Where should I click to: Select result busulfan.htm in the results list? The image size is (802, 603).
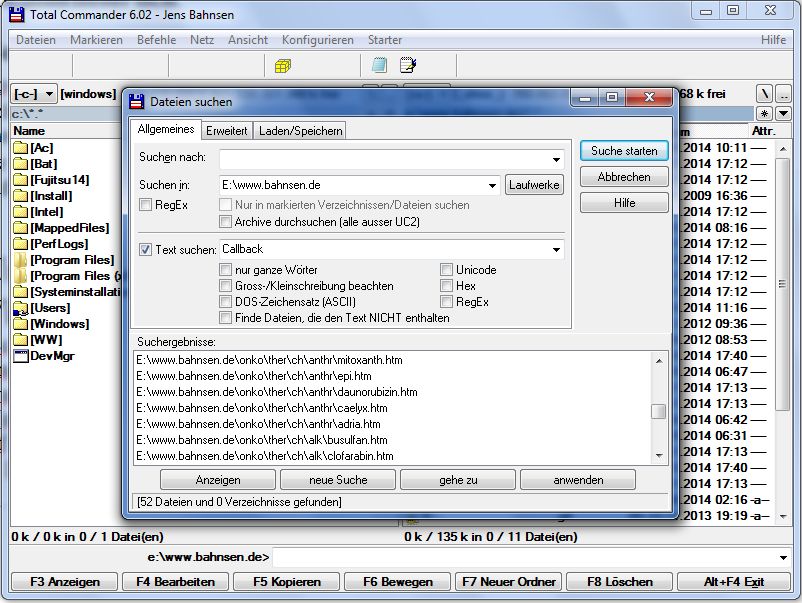[262, 440]
